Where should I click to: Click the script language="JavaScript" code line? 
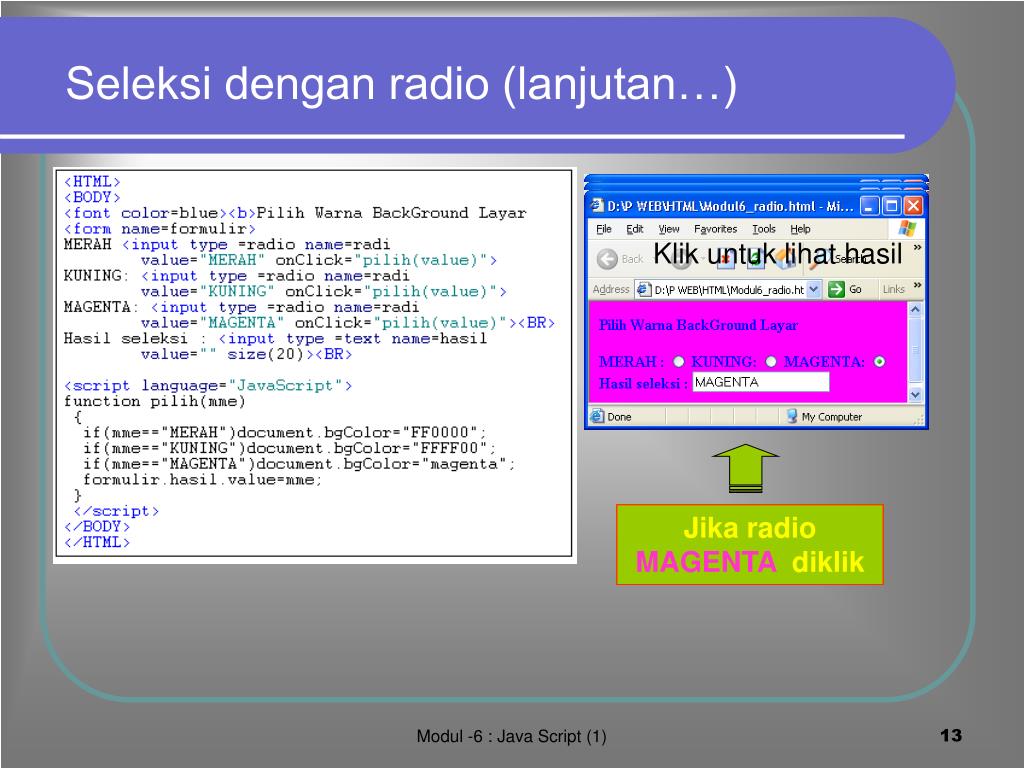point(208,385)
